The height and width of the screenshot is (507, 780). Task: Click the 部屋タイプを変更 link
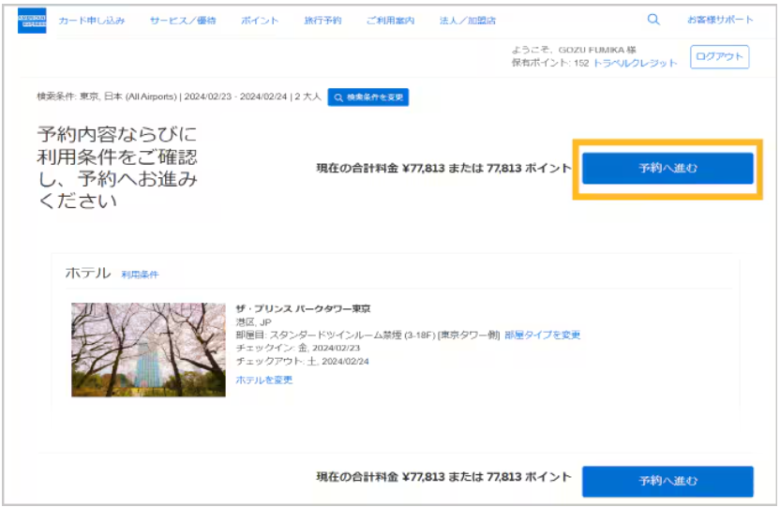pos(542,335)
